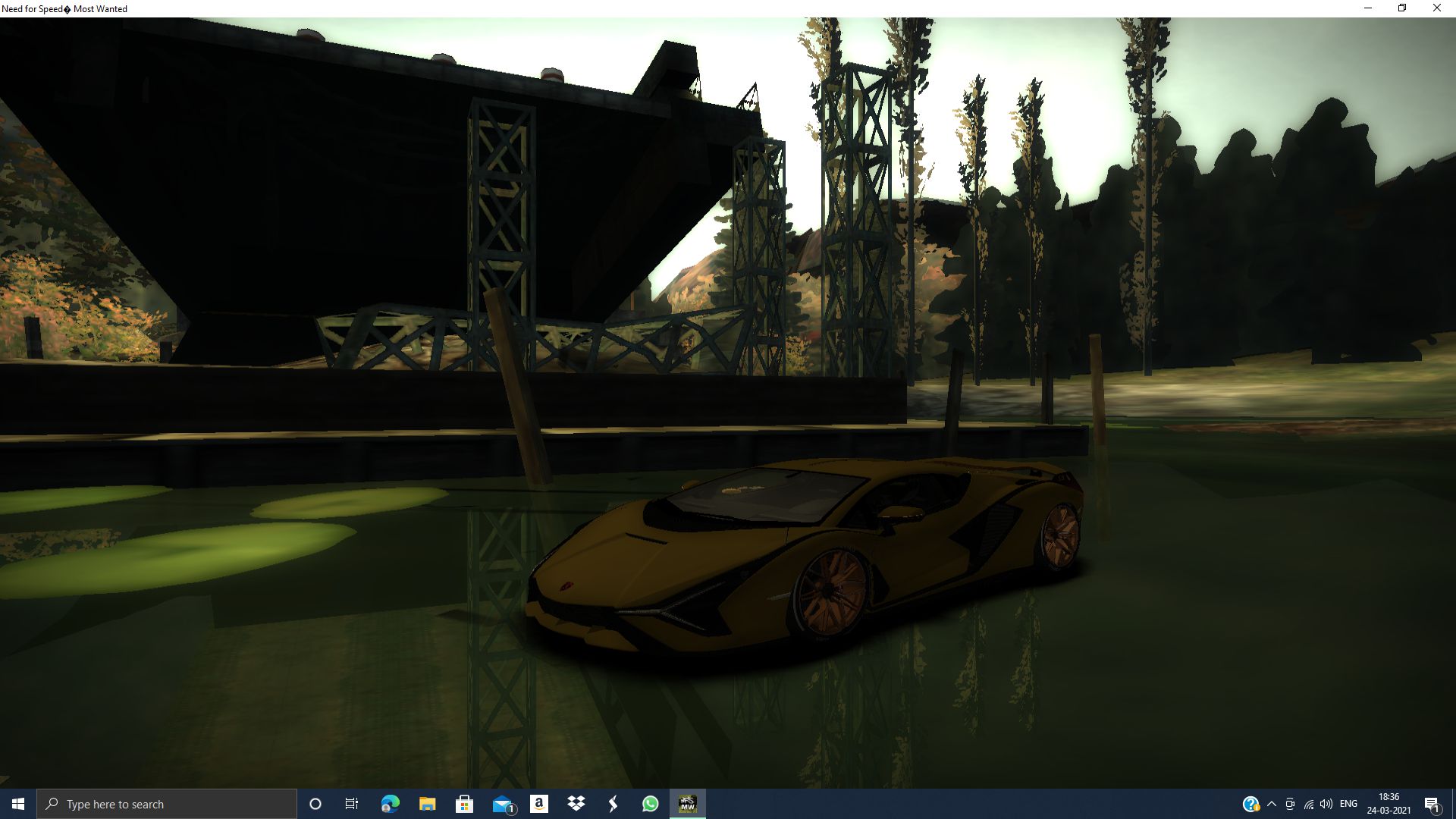
Task: Launch Microsoft Edge from the taskbar
Action: [390, 804]
